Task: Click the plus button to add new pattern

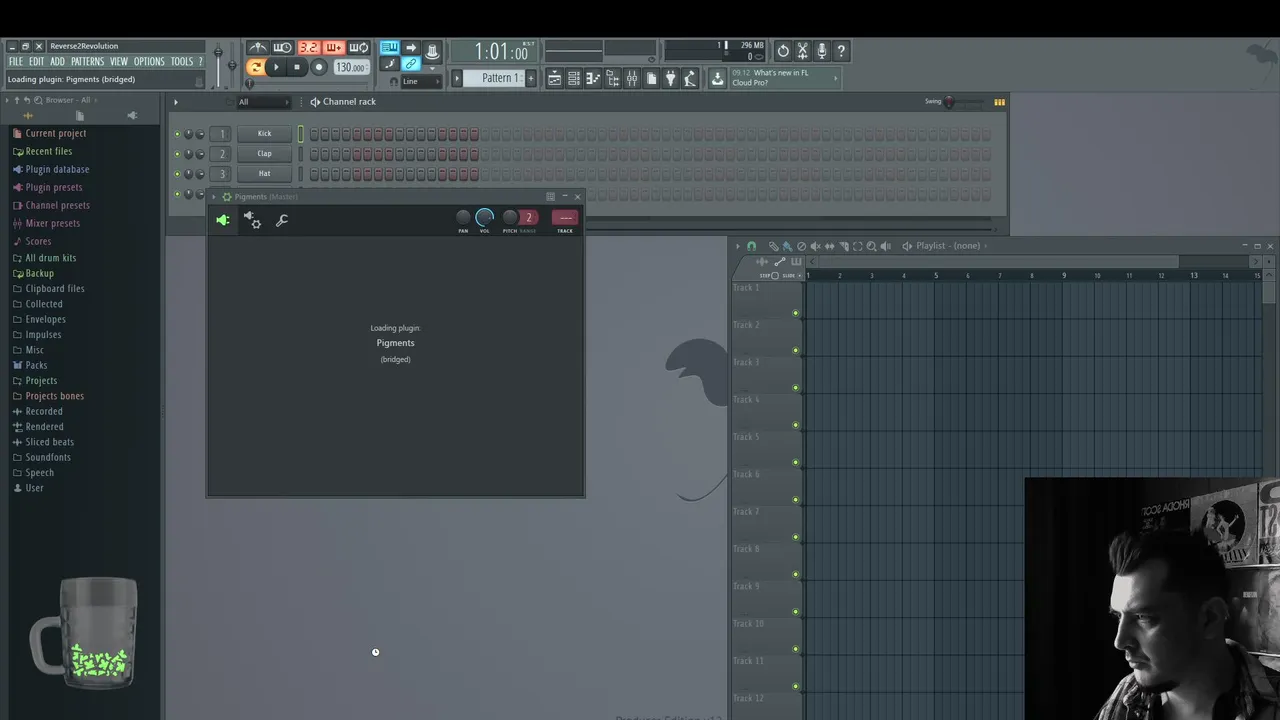Action: 531,78
